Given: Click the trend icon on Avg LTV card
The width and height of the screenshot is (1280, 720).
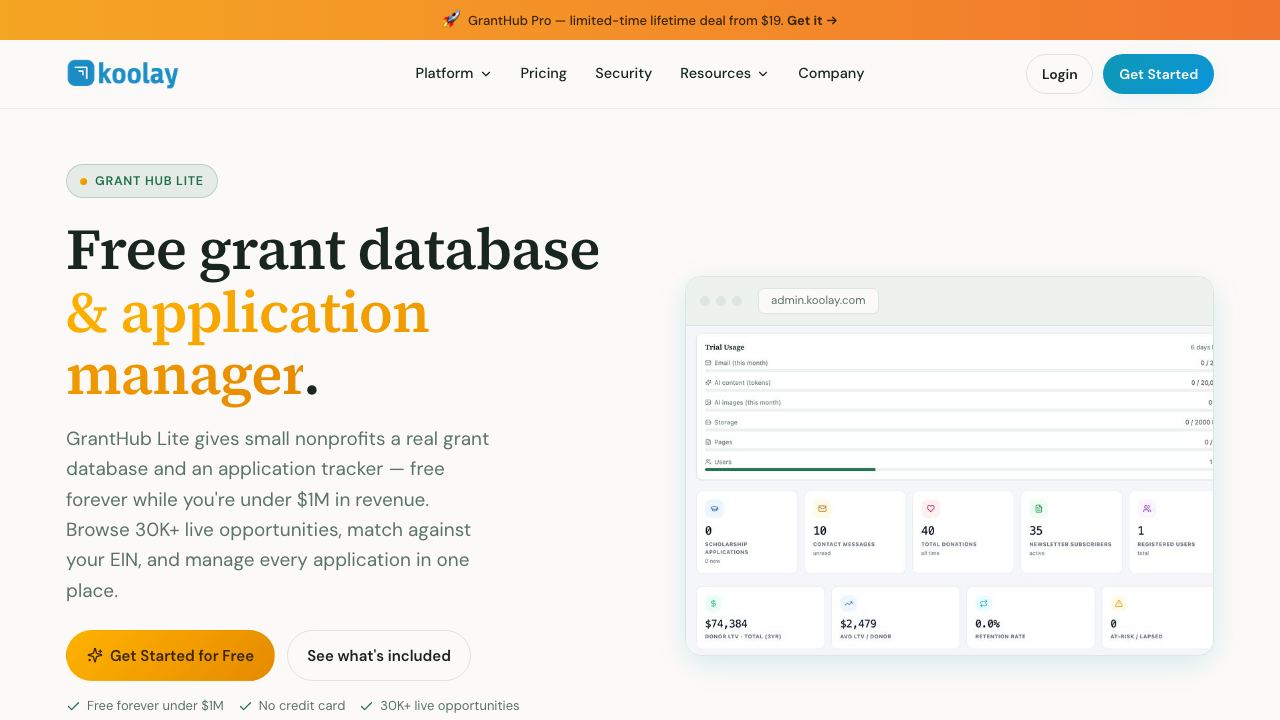Looking at the screenshot, I should (x=848, y=603).
